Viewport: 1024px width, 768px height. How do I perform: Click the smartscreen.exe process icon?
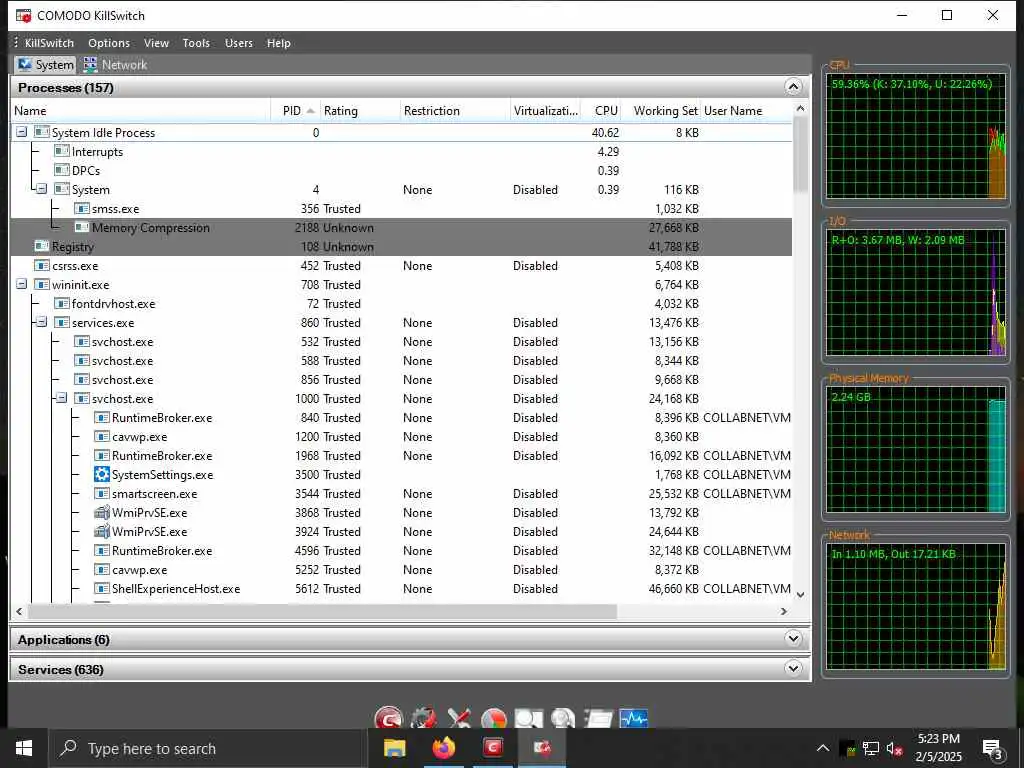[101, 494]
